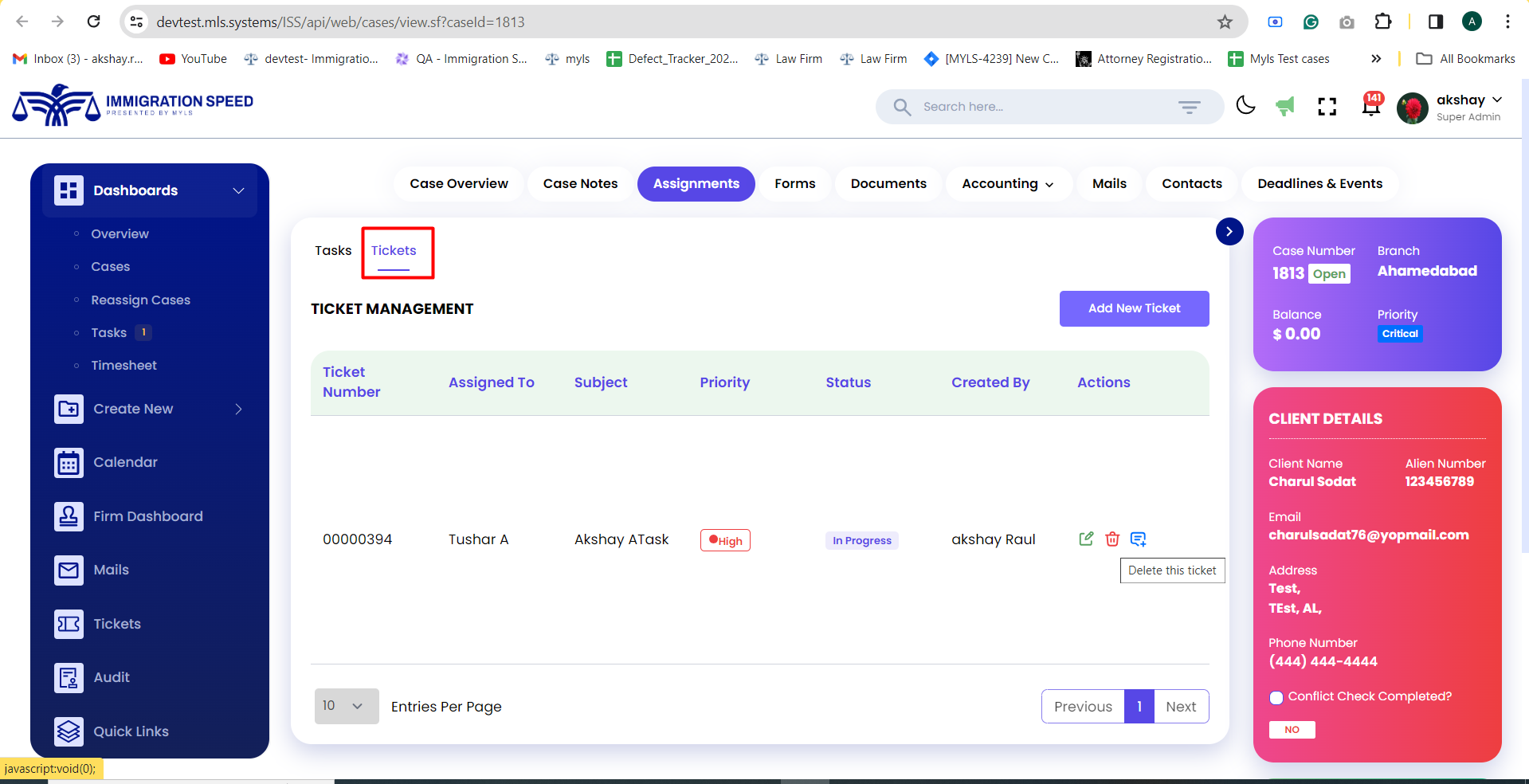This screenshot has width=1529, height=784.
Task: Switch to the Case Notes tab
Action: [580, 184]
